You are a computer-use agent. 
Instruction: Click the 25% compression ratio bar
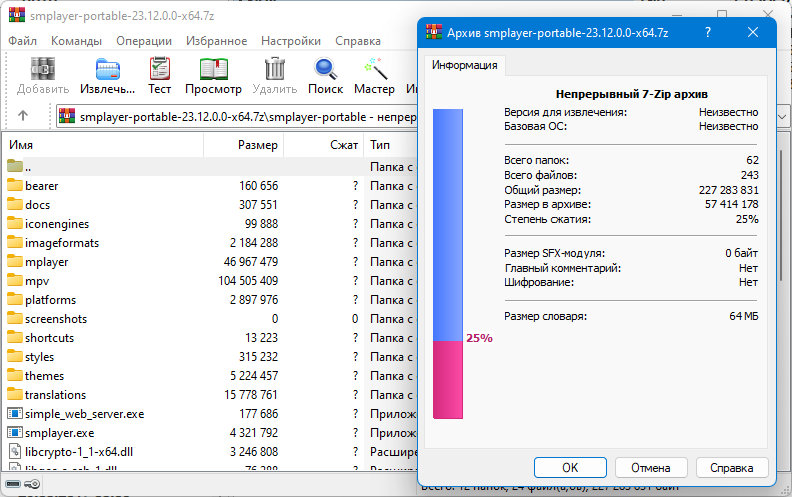click(x=448, y=264)
